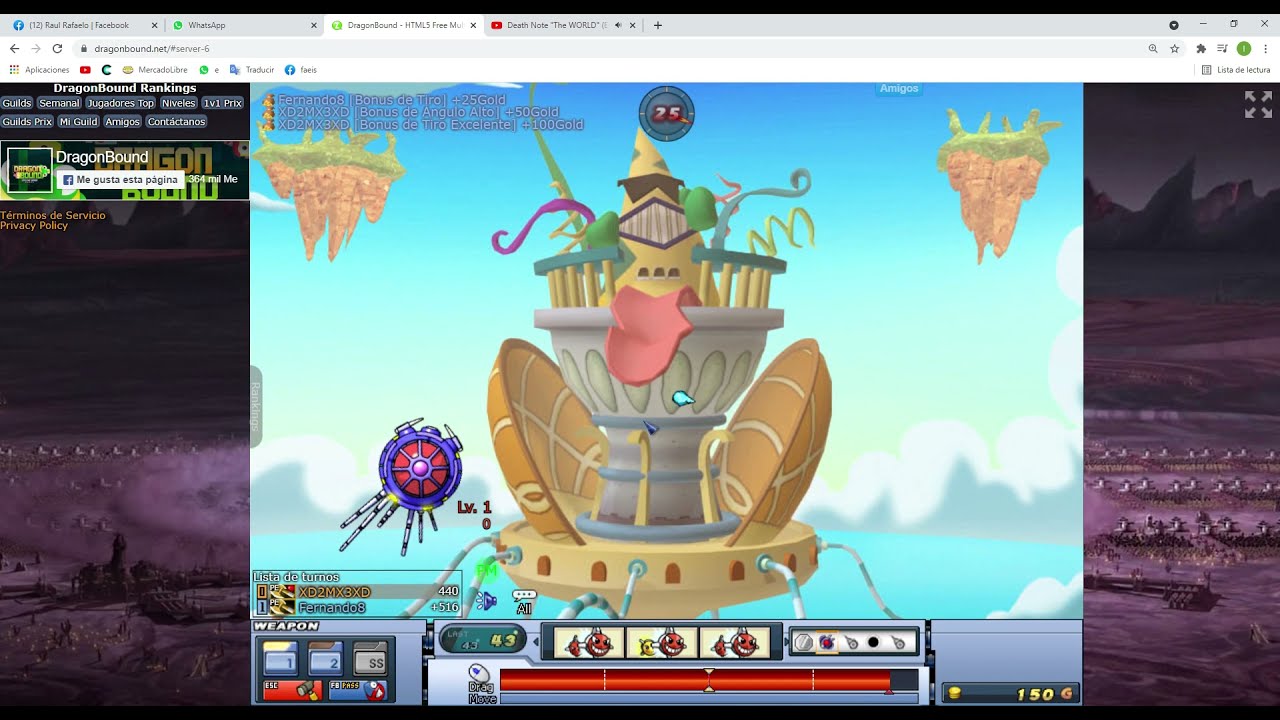The width and height of the screenshot is (1280, 720).
Task: Open Mi Guild page
Action: pos(78,121)
